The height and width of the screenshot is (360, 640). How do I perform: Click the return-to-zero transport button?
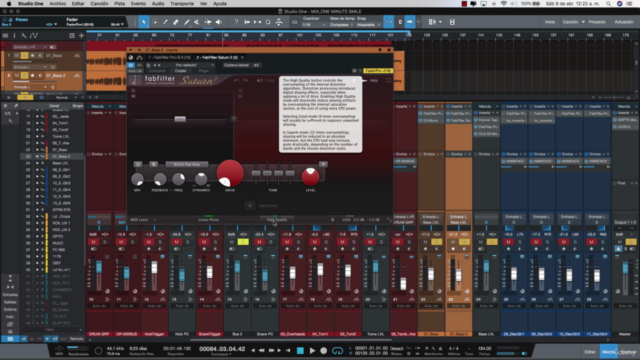288,350
